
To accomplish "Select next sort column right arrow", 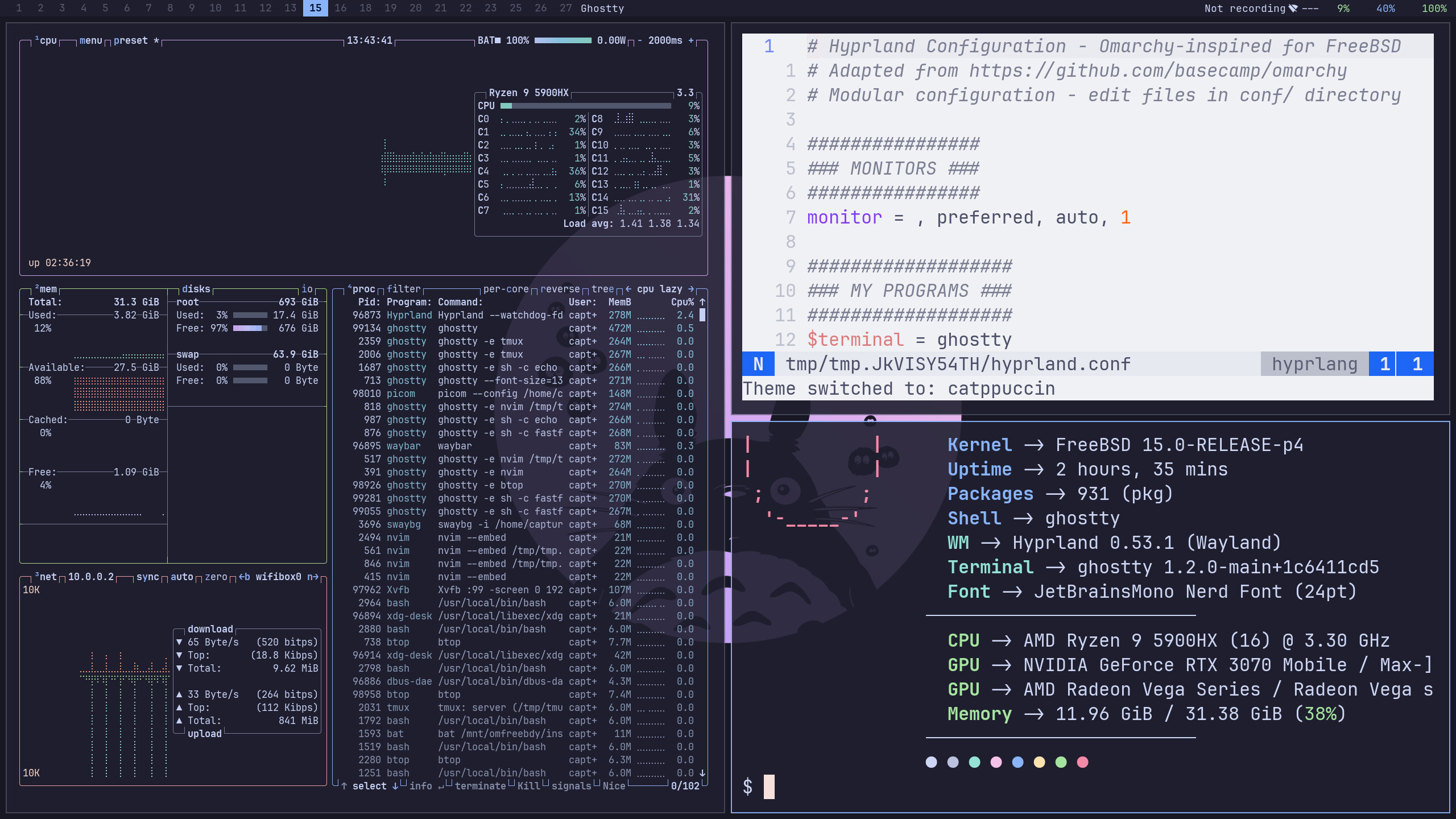I will 691,289.
